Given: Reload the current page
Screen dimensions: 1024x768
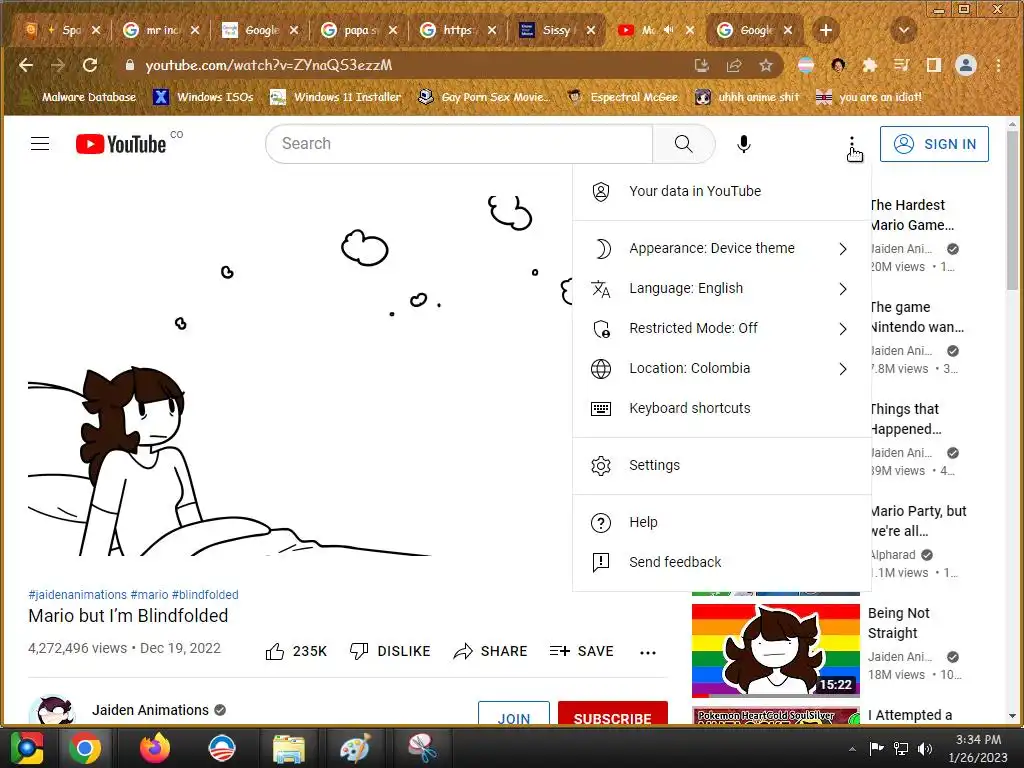Looking at the screenshot, I should click(x=89, y=65).
